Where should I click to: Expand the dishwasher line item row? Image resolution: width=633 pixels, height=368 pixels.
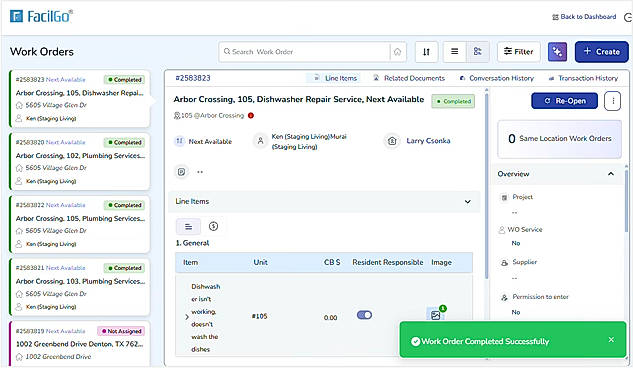click(x=187, y=317)
